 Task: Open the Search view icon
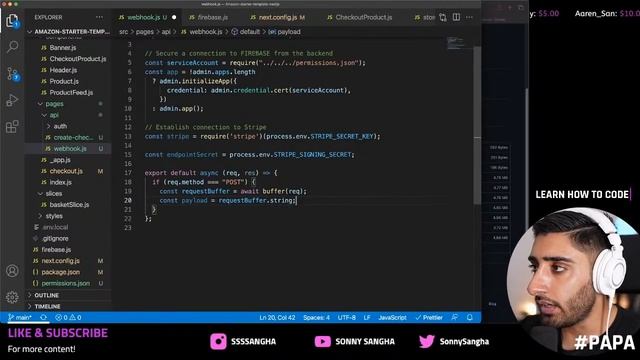[x=12, y=47]
